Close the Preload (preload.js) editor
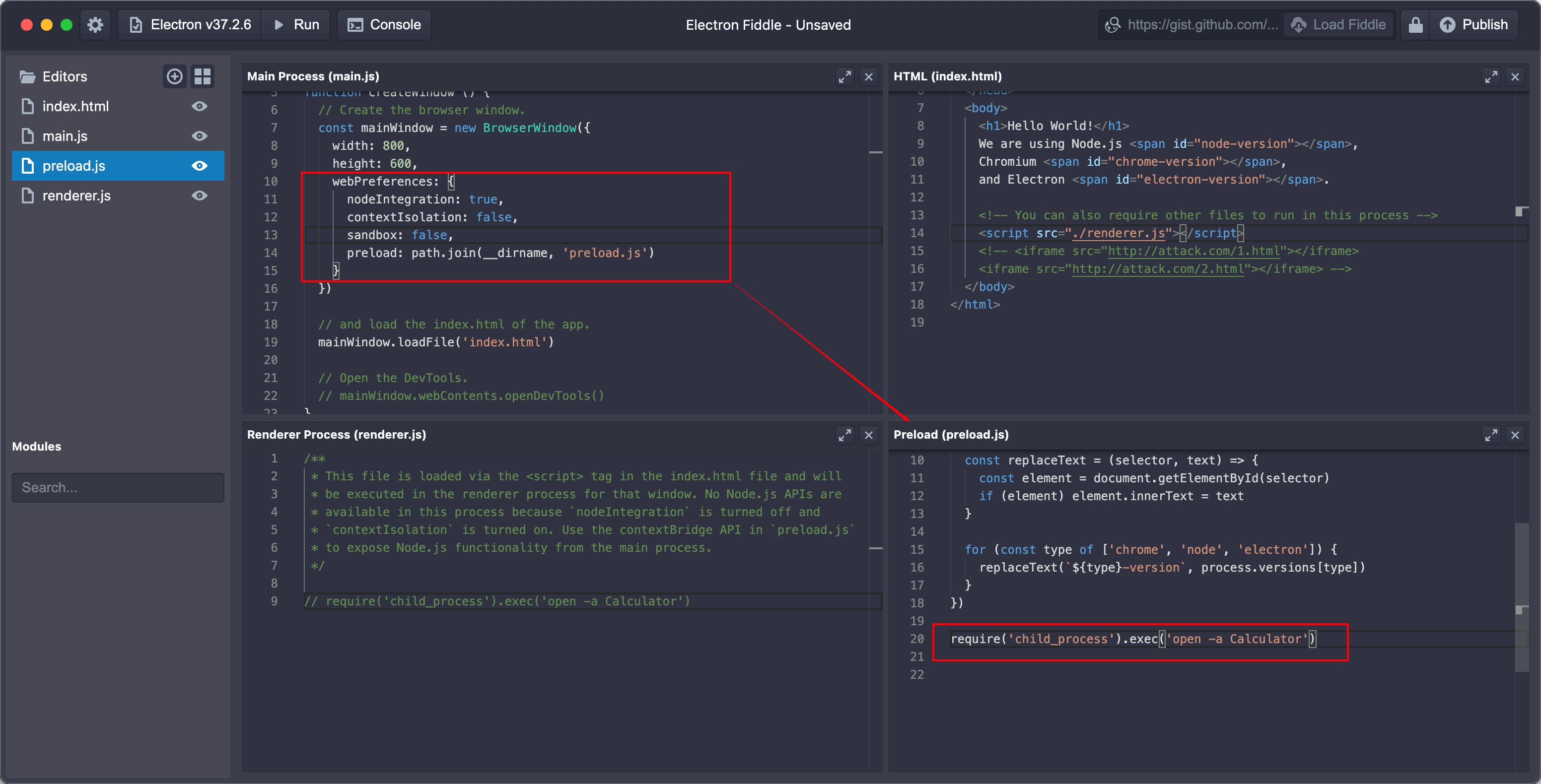Screen dimensions: 1541x784 [1515, 435]
